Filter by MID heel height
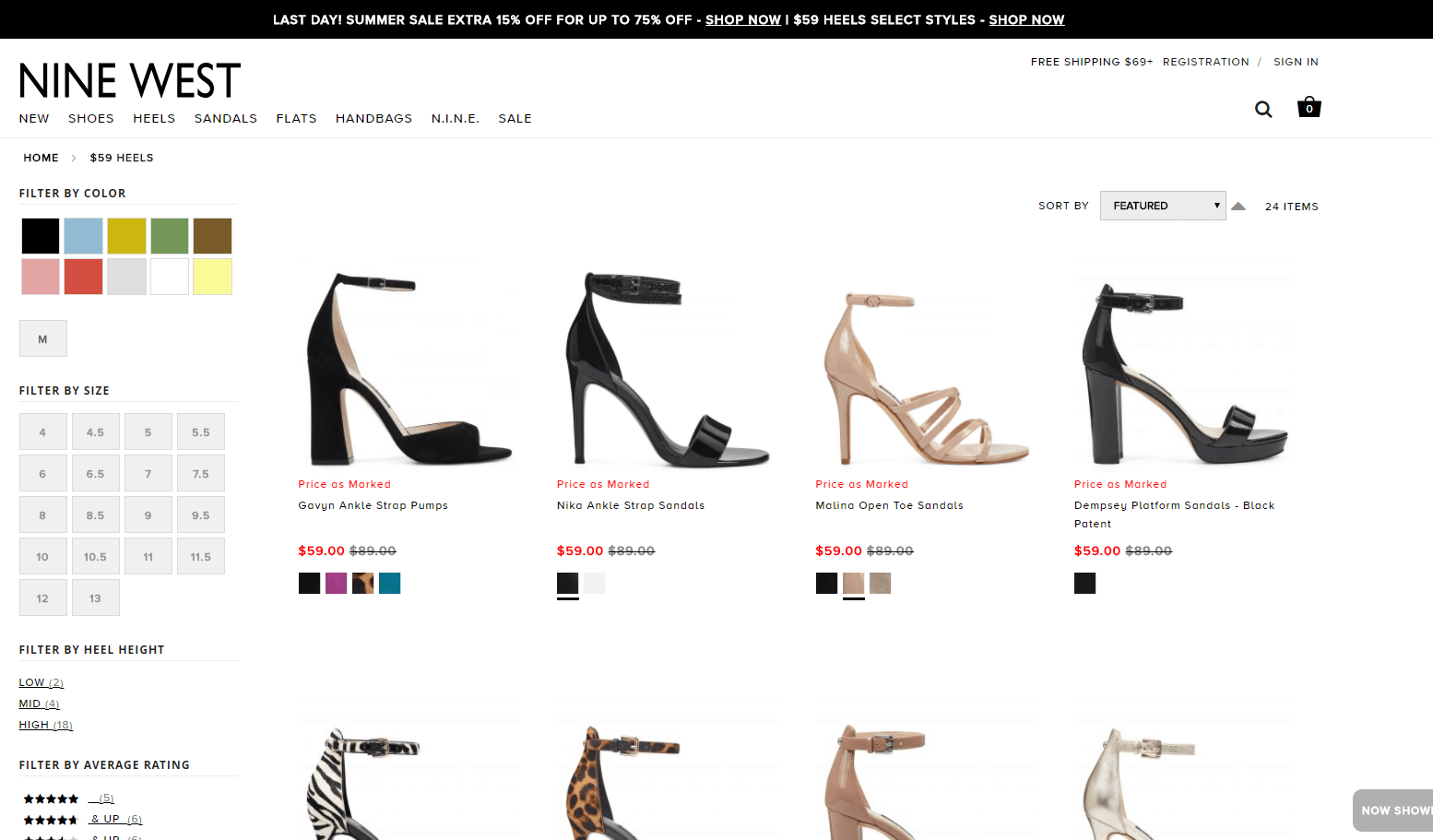1433x840 pixels. 40,704
